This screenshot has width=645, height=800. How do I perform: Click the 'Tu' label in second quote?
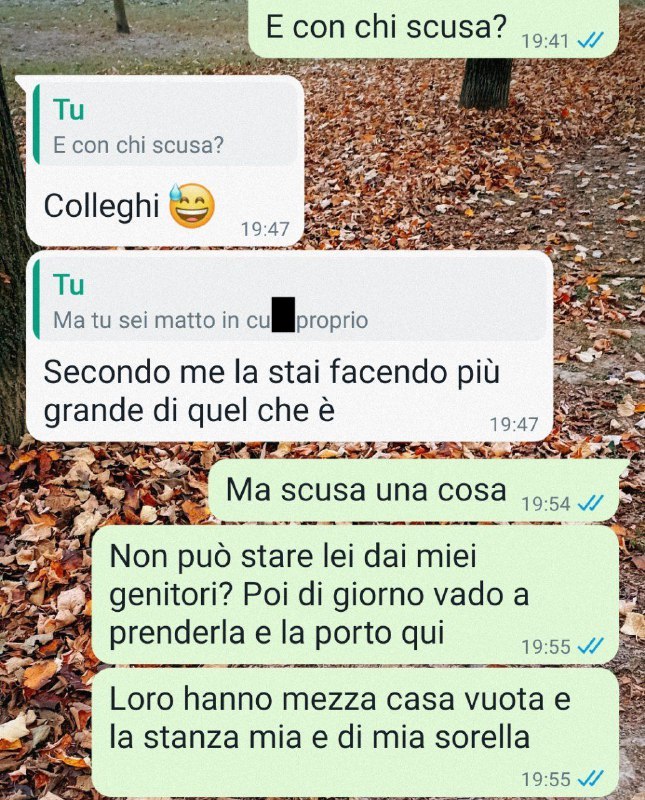(68, 285)
